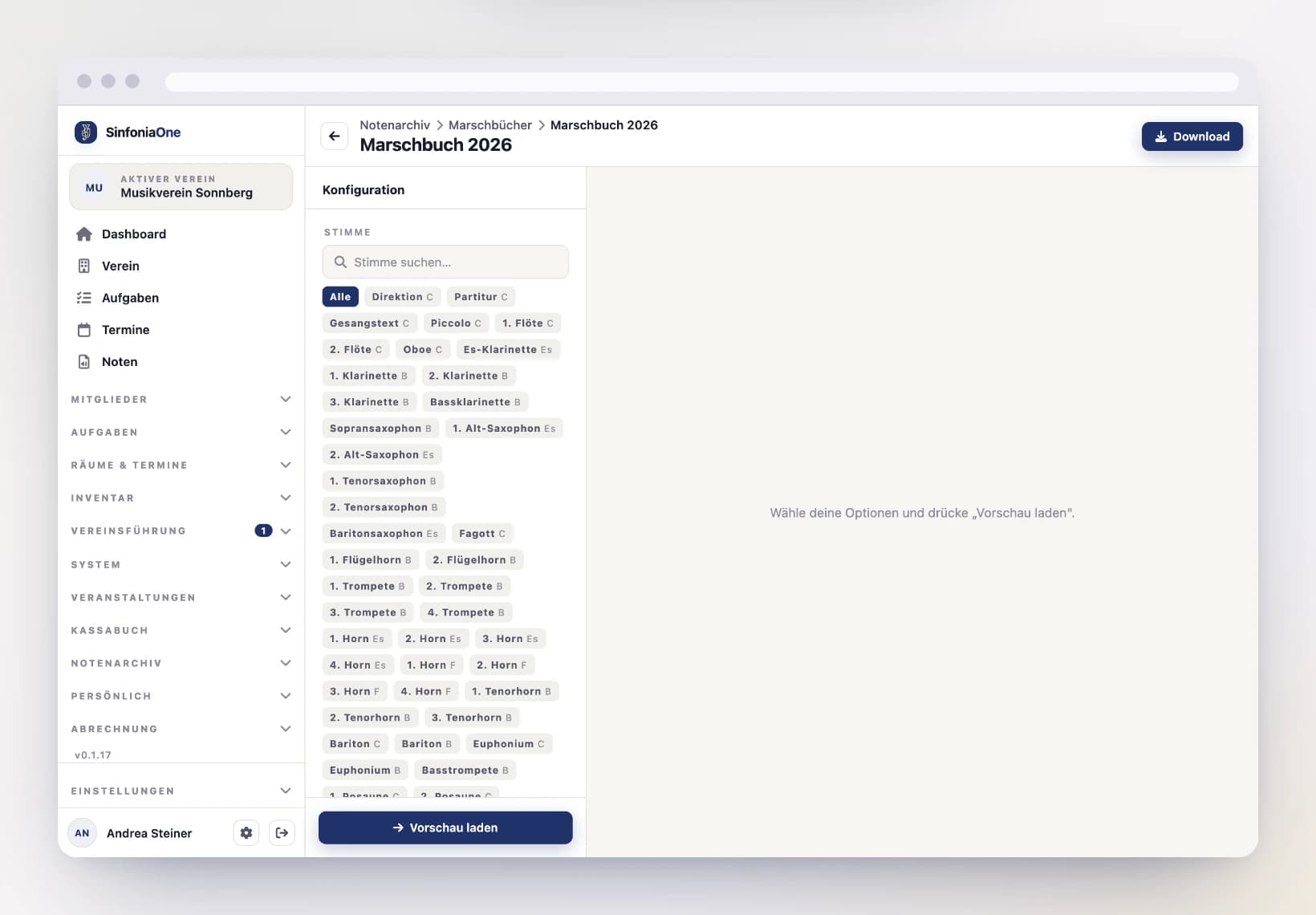Screen dimensions: 1316x915
Task: Select the Partitur C voice chip
Action: point(481,297)
